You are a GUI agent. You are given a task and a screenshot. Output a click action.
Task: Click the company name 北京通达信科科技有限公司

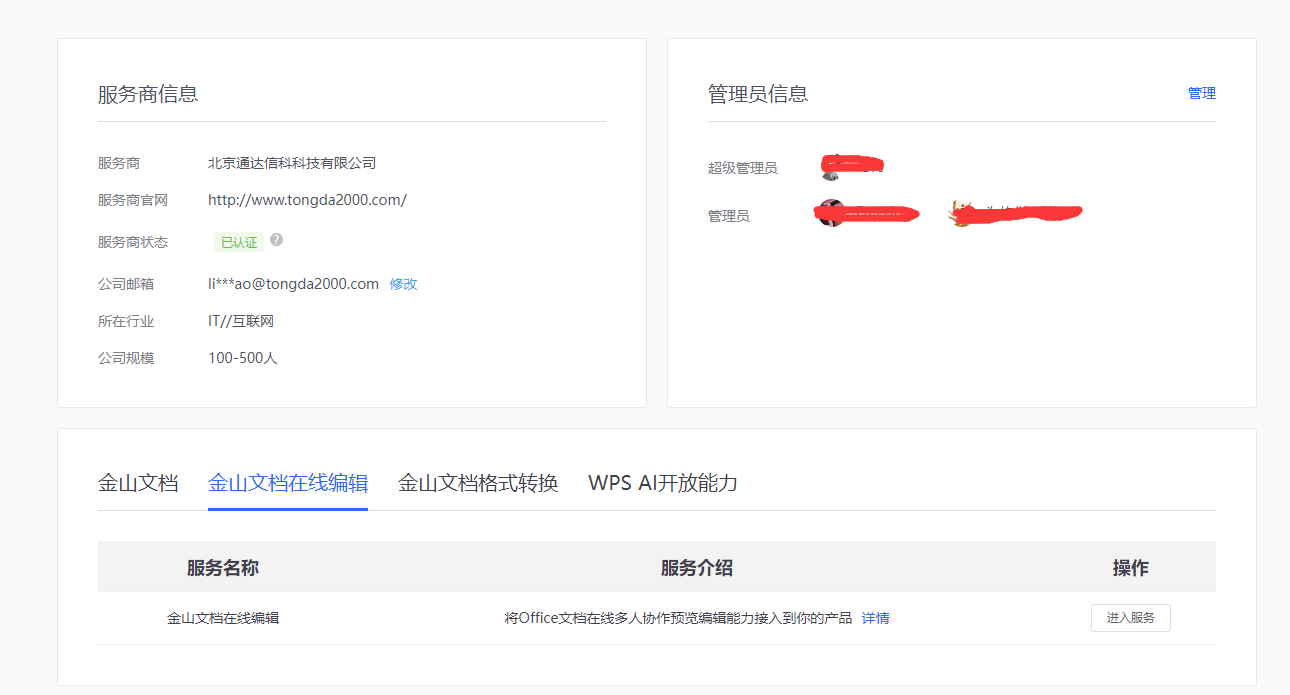pyautogui.click(x=292, y=163)
